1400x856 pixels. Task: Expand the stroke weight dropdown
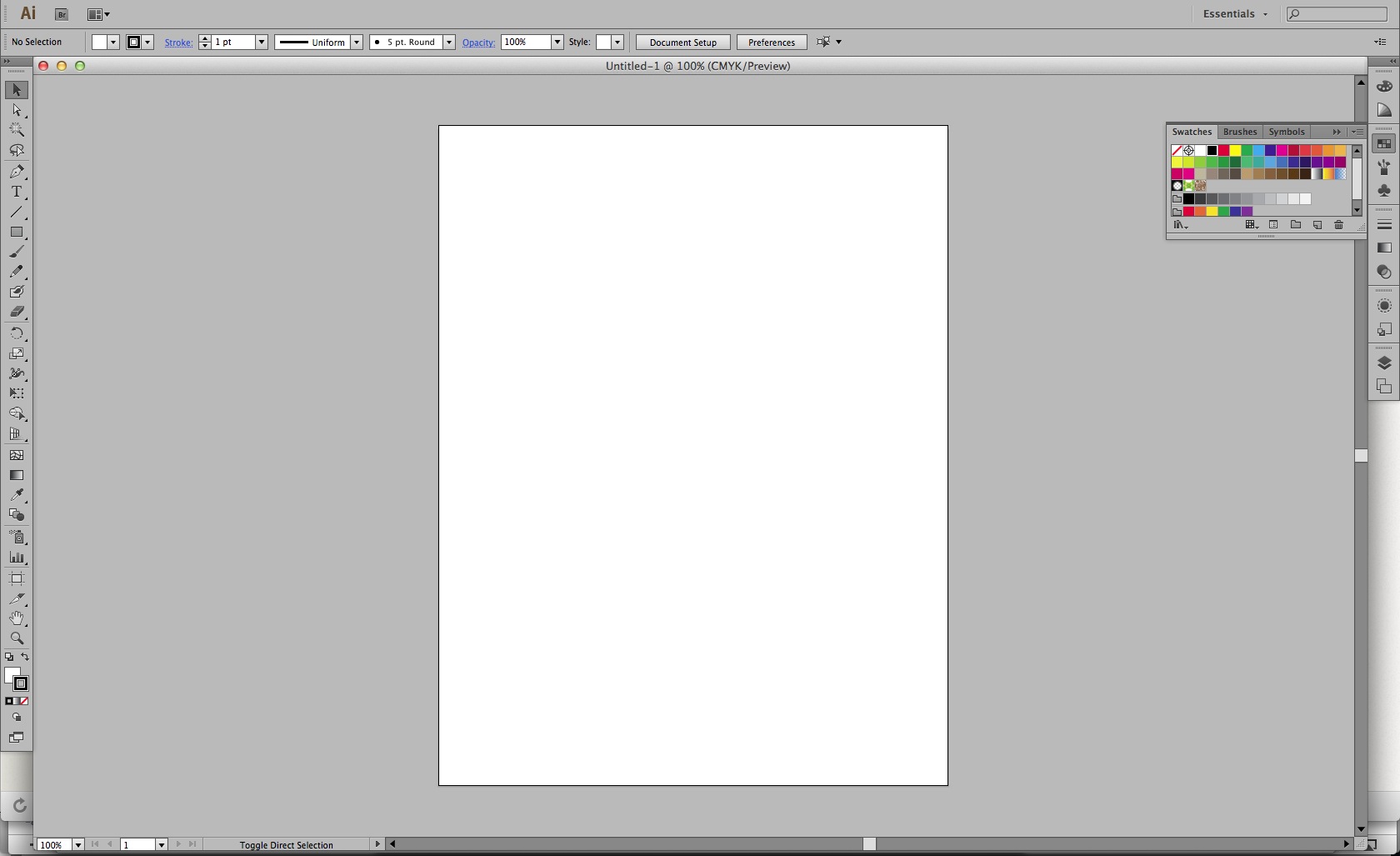(261, 43)
